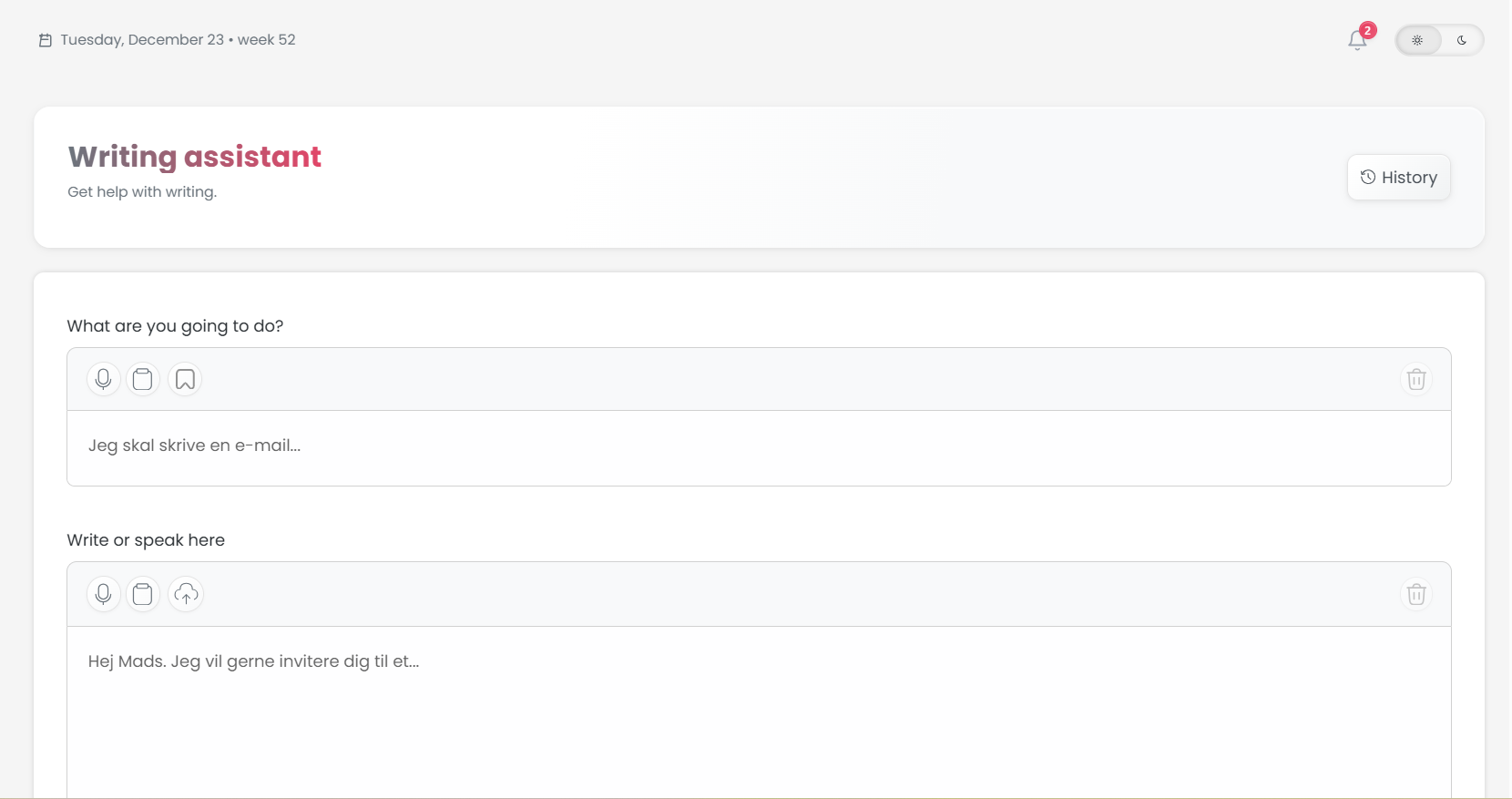Viewport: 1512px width, 799px height.
Task: Click the cloud upload icon in 'Write or speak here'
Action: tap(186, 594)
